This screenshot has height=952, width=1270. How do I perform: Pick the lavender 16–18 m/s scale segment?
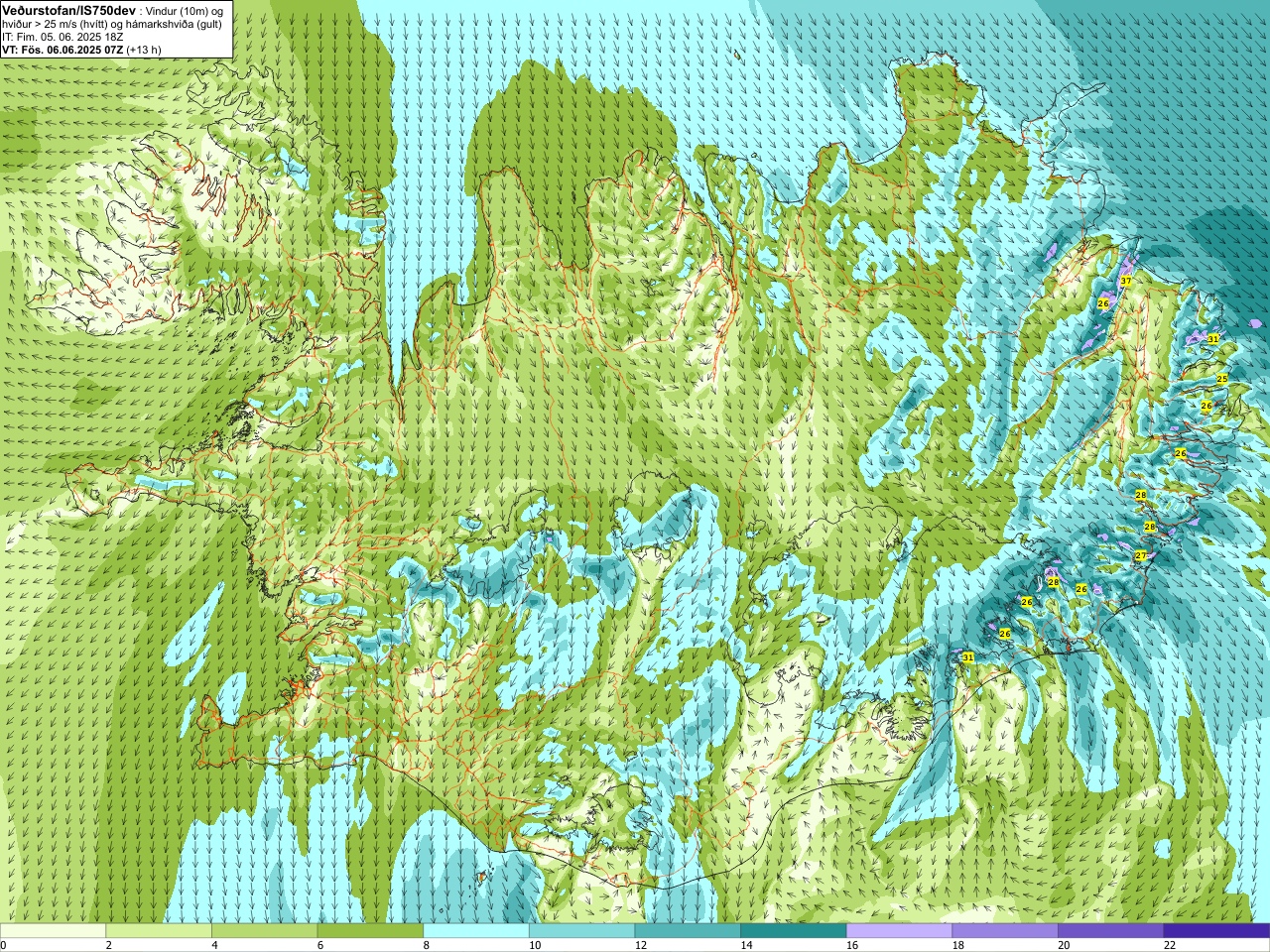[x=899, y=931]
